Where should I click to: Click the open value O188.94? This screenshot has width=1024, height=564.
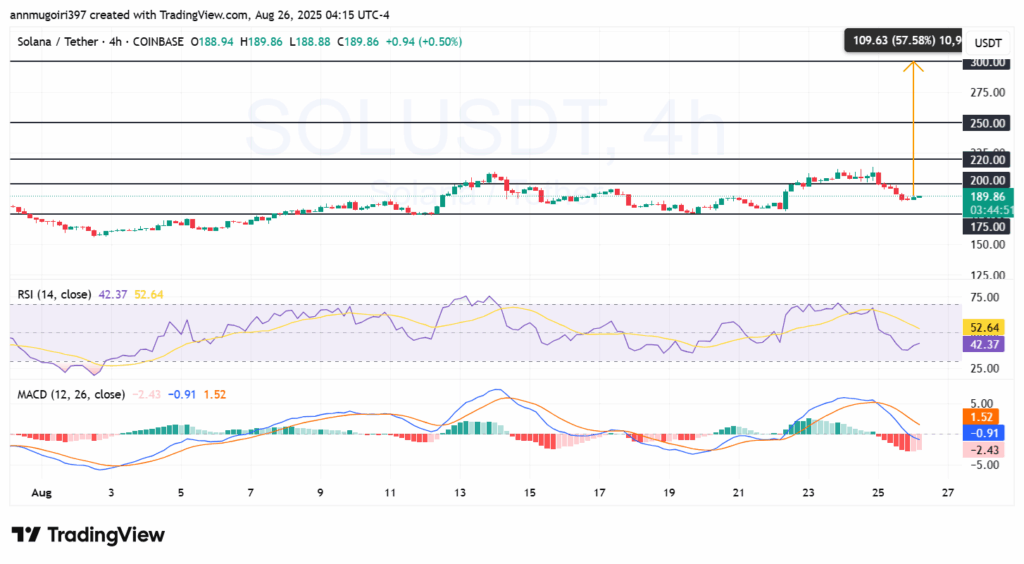click(212, 42)
